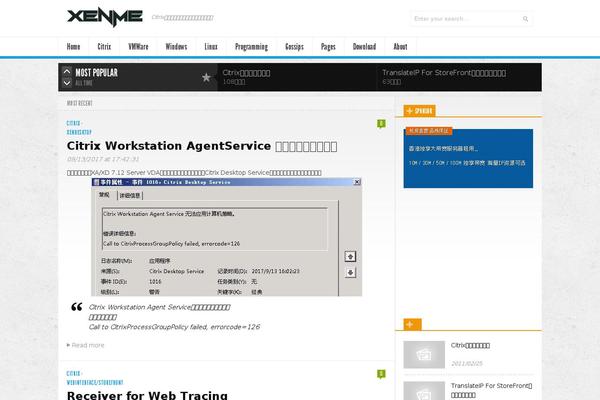
Task: Click the XENDESKTOP category tag
Action: point(79,132)
